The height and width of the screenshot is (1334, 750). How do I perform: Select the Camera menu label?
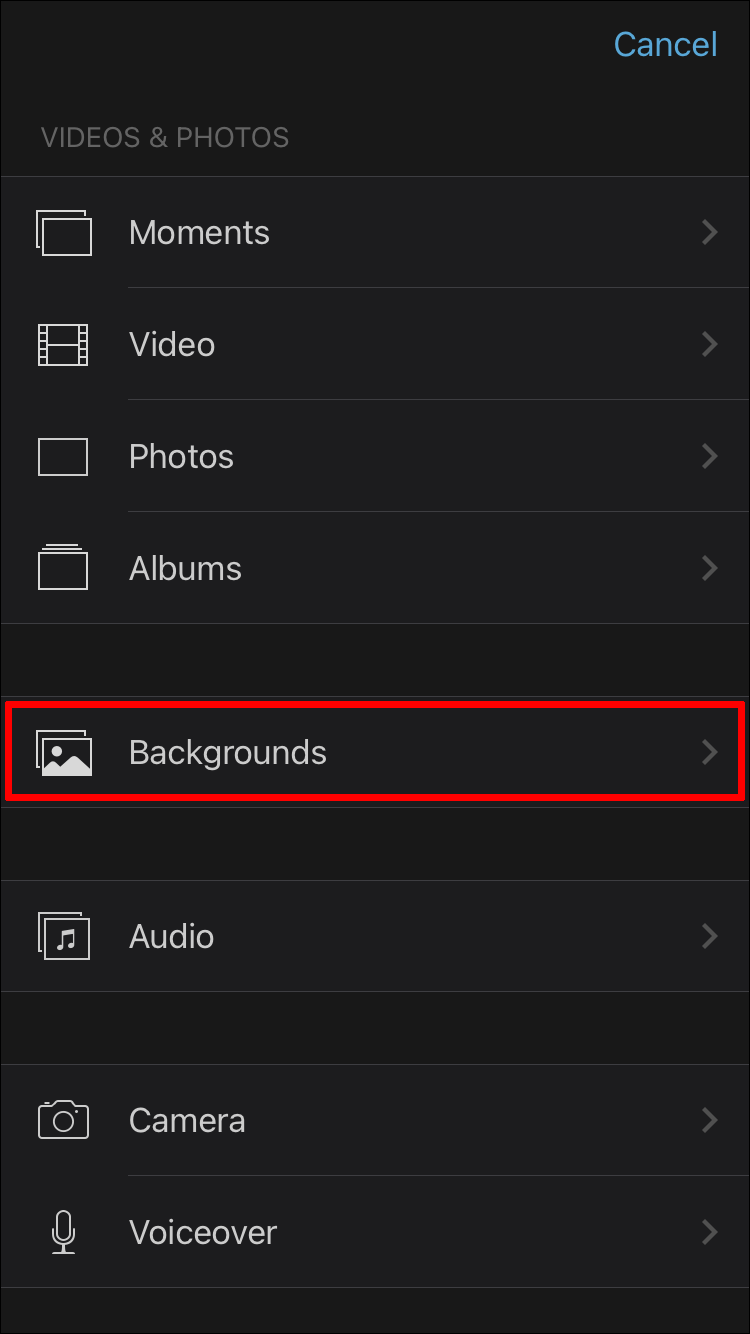click(x=187, y=1120)
